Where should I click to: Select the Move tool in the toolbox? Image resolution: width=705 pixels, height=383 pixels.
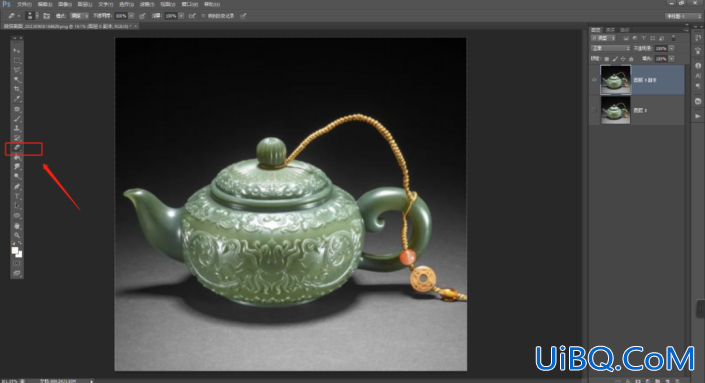[17, 50]
